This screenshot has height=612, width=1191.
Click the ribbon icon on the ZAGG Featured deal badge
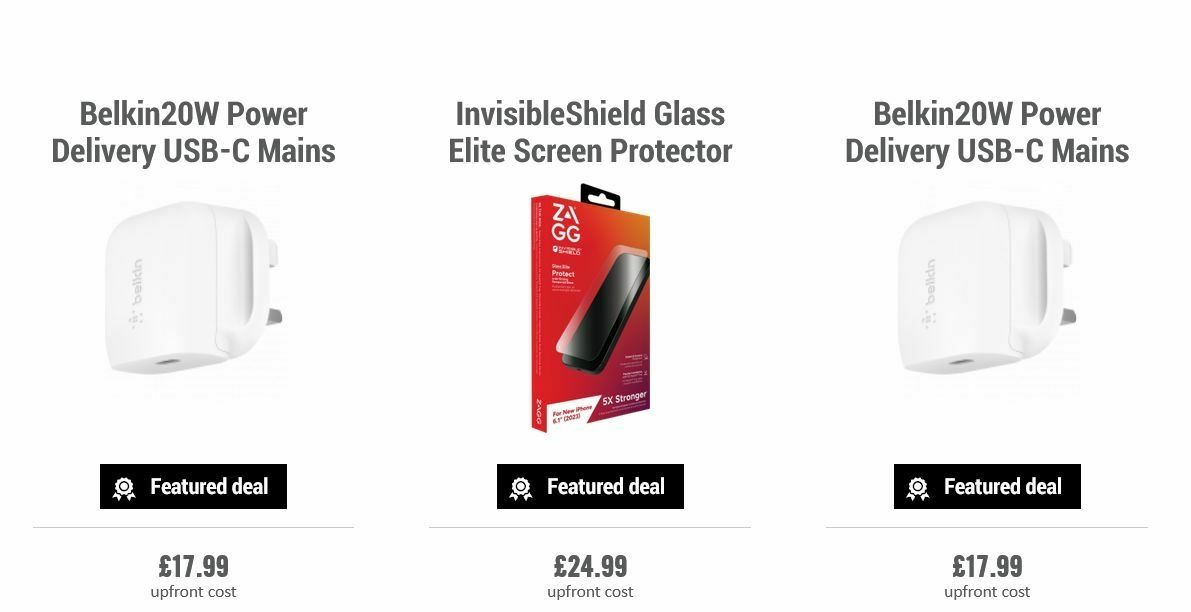pyautogui.click(x=519, y=487)
